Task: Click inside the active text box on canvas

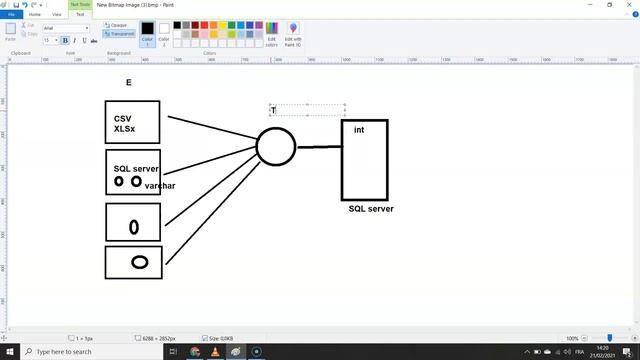Action: (x=307, y=110)
